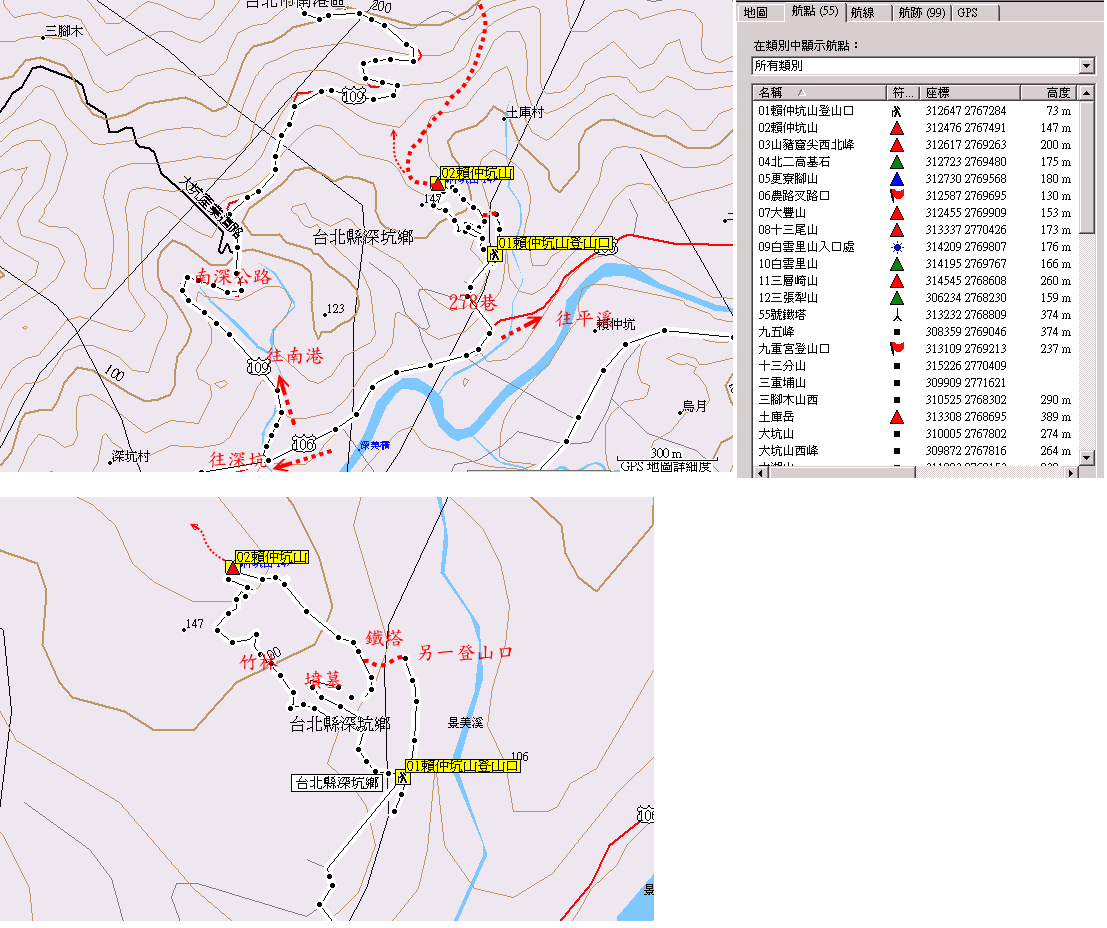Click the red triangle icon for 土庫岳
Viewport: 1107px width, 928px height.
click(x=897, y=416)
